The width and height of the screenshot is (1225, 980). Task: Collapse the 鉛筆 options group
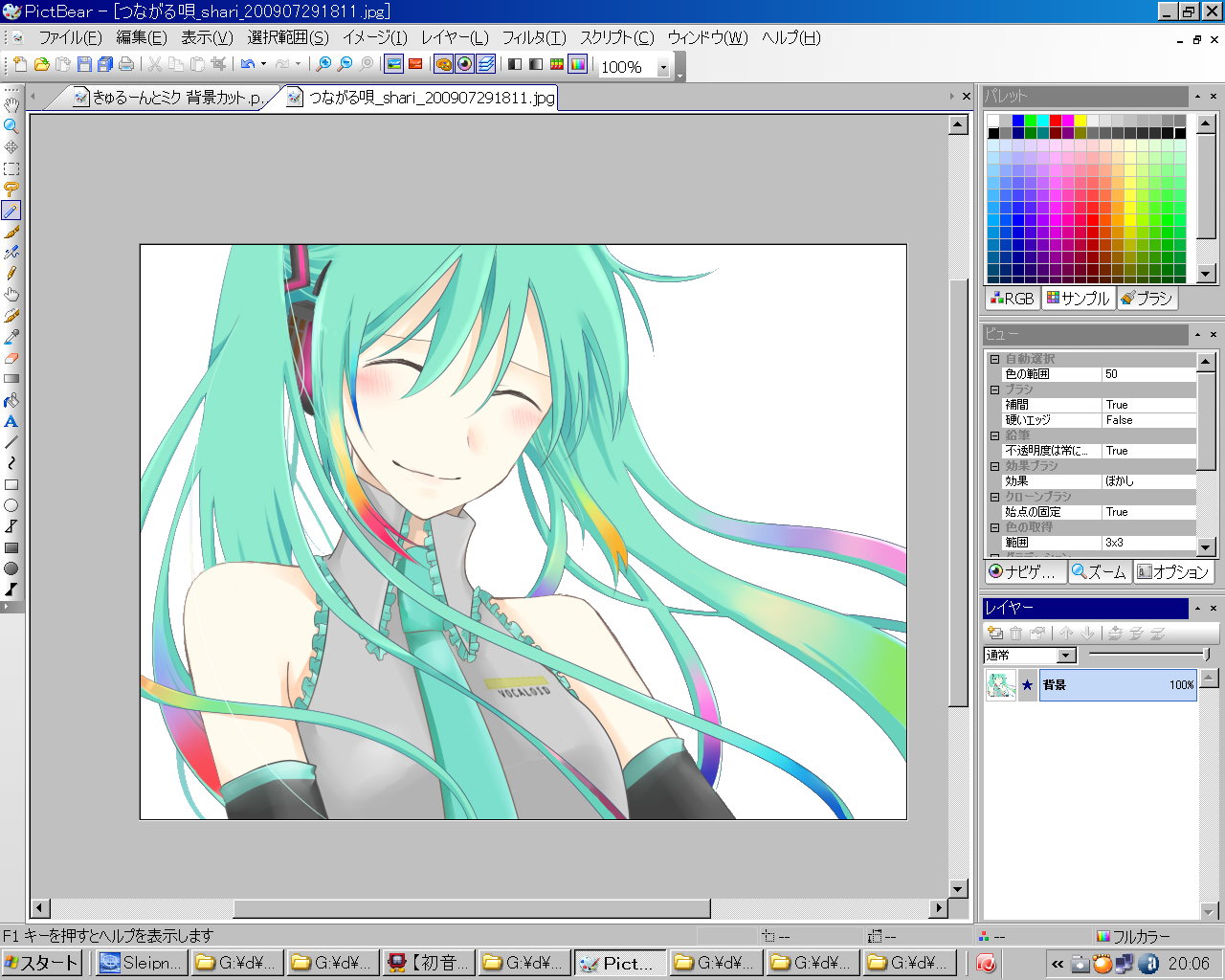pos(994,435)
